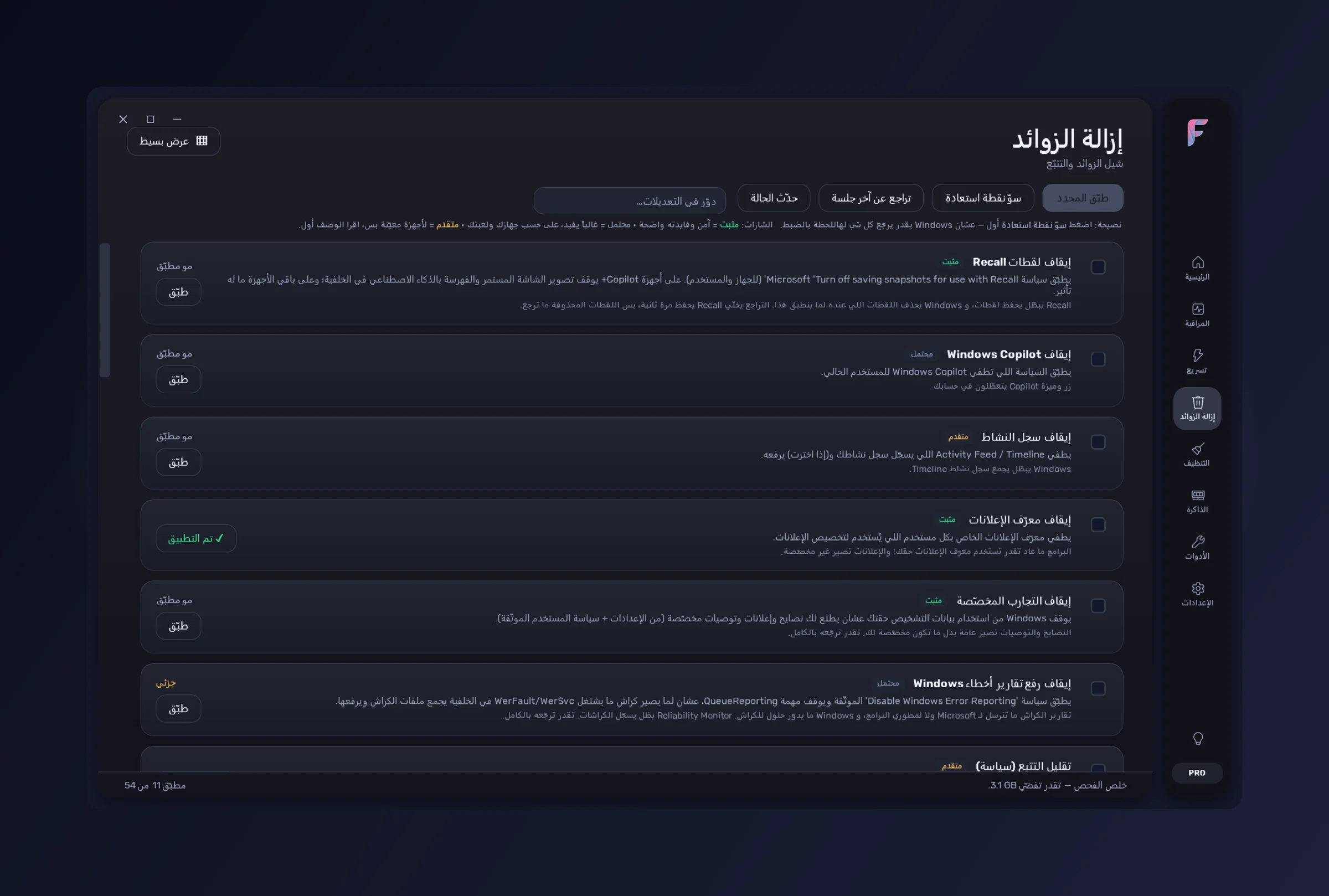
Task: Open the المراقبة monitoring page
Action: (x=1197, y=315)
